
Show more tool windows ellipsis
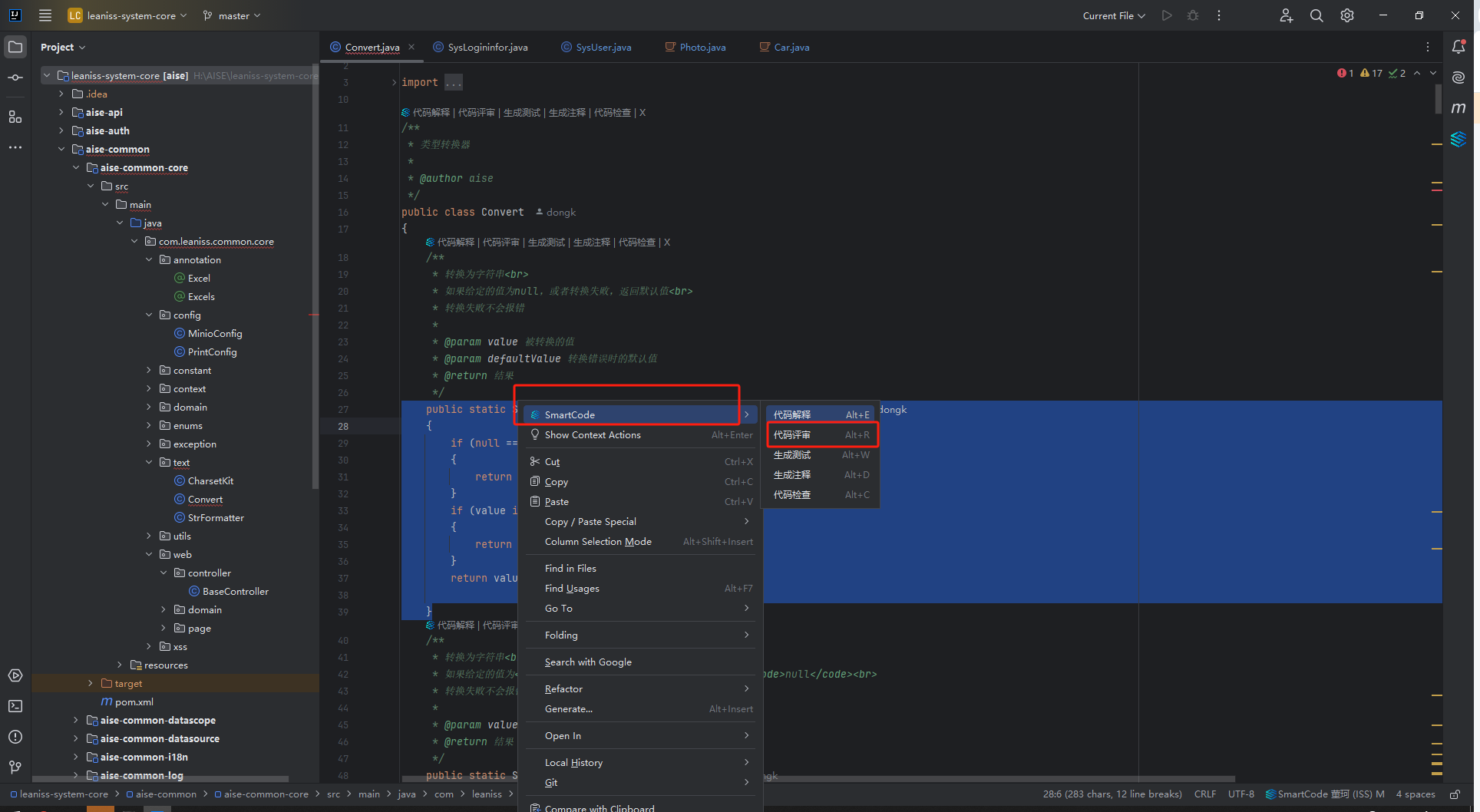click(15, 147)
